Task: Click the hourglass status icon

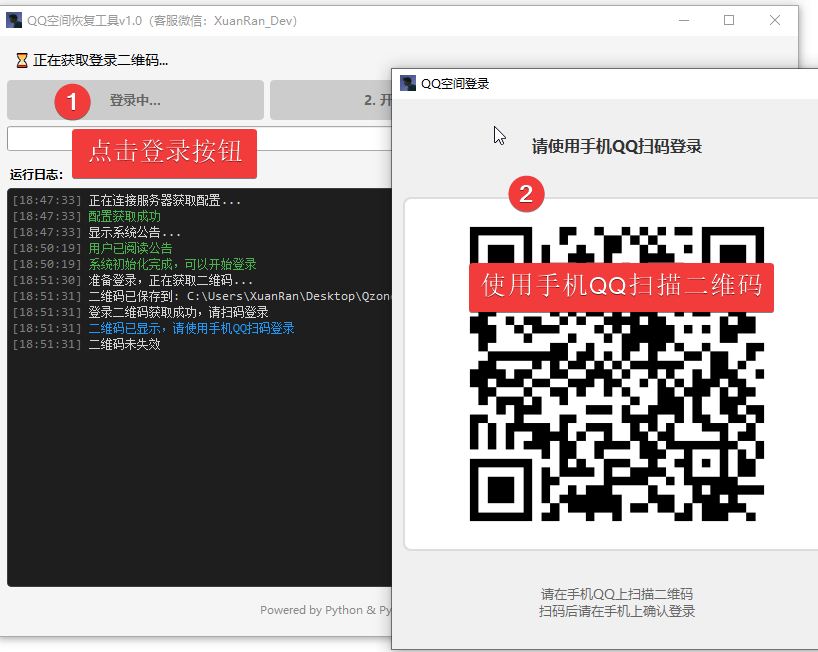Action: pyautogui.click(x=22, y=60)
